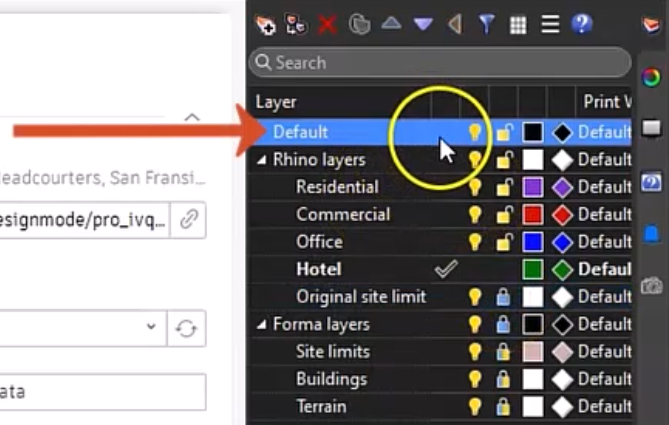Open the color wheel panel icon
The image size is (669, 425).
(x=651, y=77)
